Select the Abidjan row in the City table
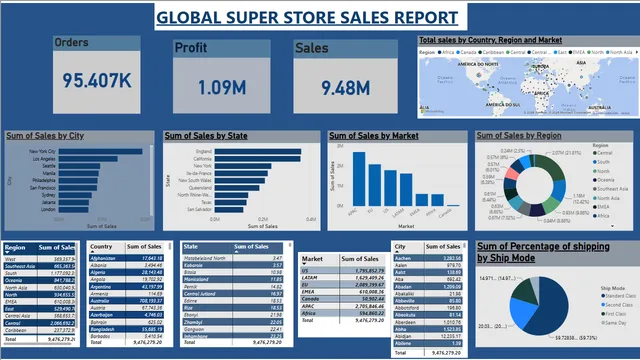 [x=428, y=336]
